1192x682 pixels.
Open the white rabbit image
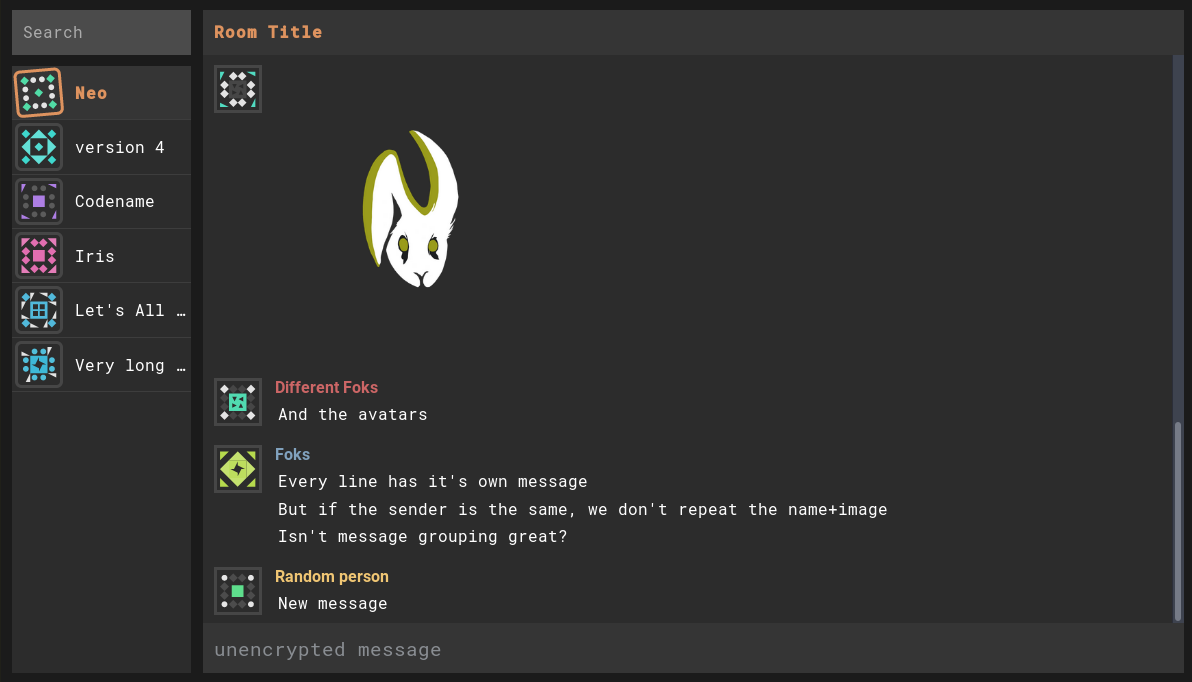[411, 209]
